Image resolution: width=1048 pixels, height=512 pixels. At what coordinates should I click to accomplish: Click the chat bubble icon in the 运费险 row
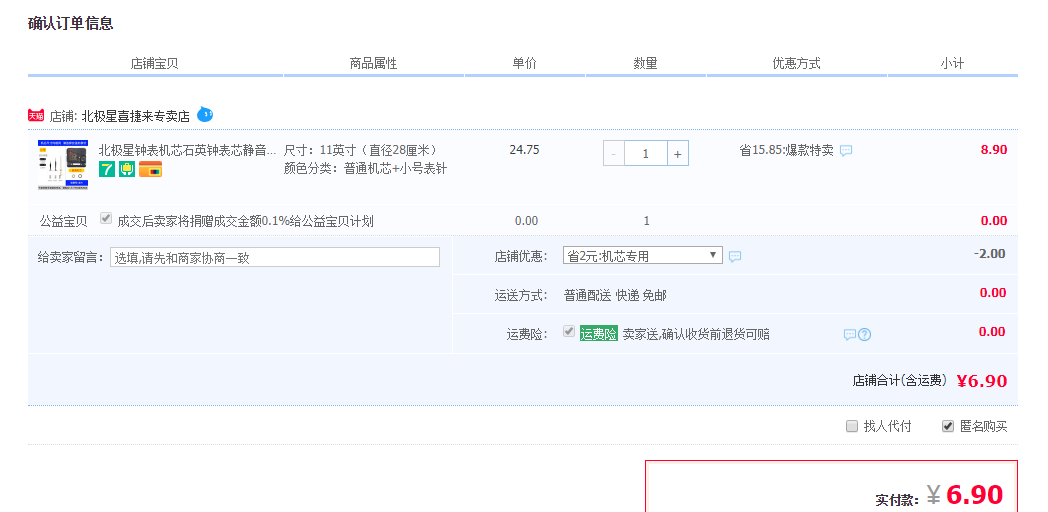click(x=849, y=334)
